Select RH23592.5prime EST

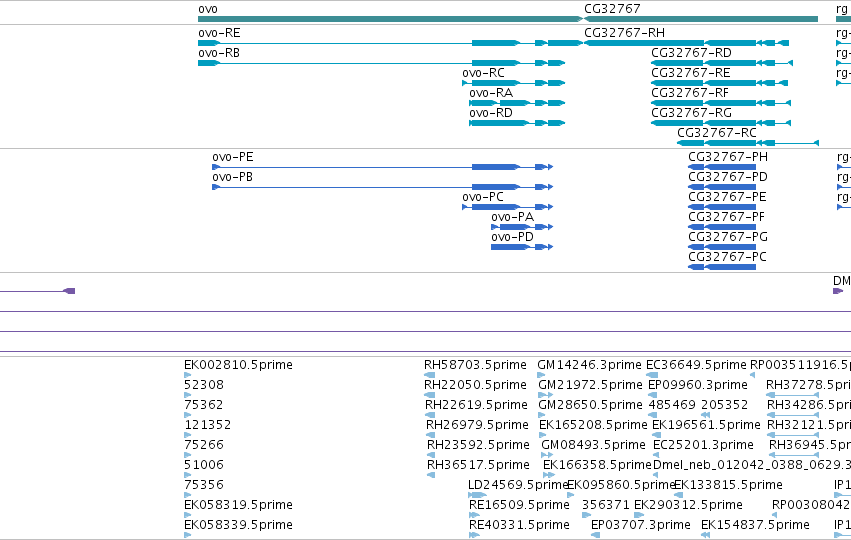pos(478,446)
